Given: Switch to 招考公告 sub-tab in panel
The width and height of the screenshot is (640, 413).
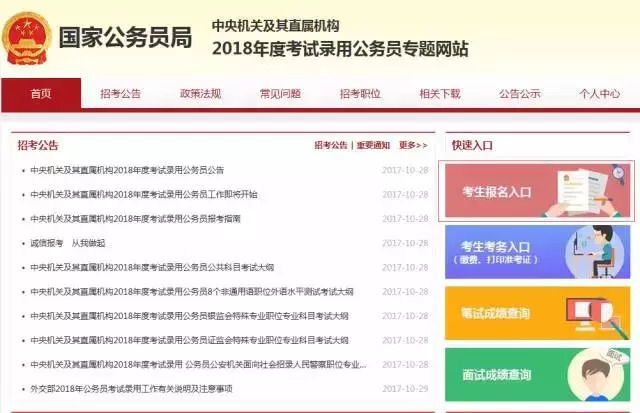Looking at the screenshot, I should 331,145.
